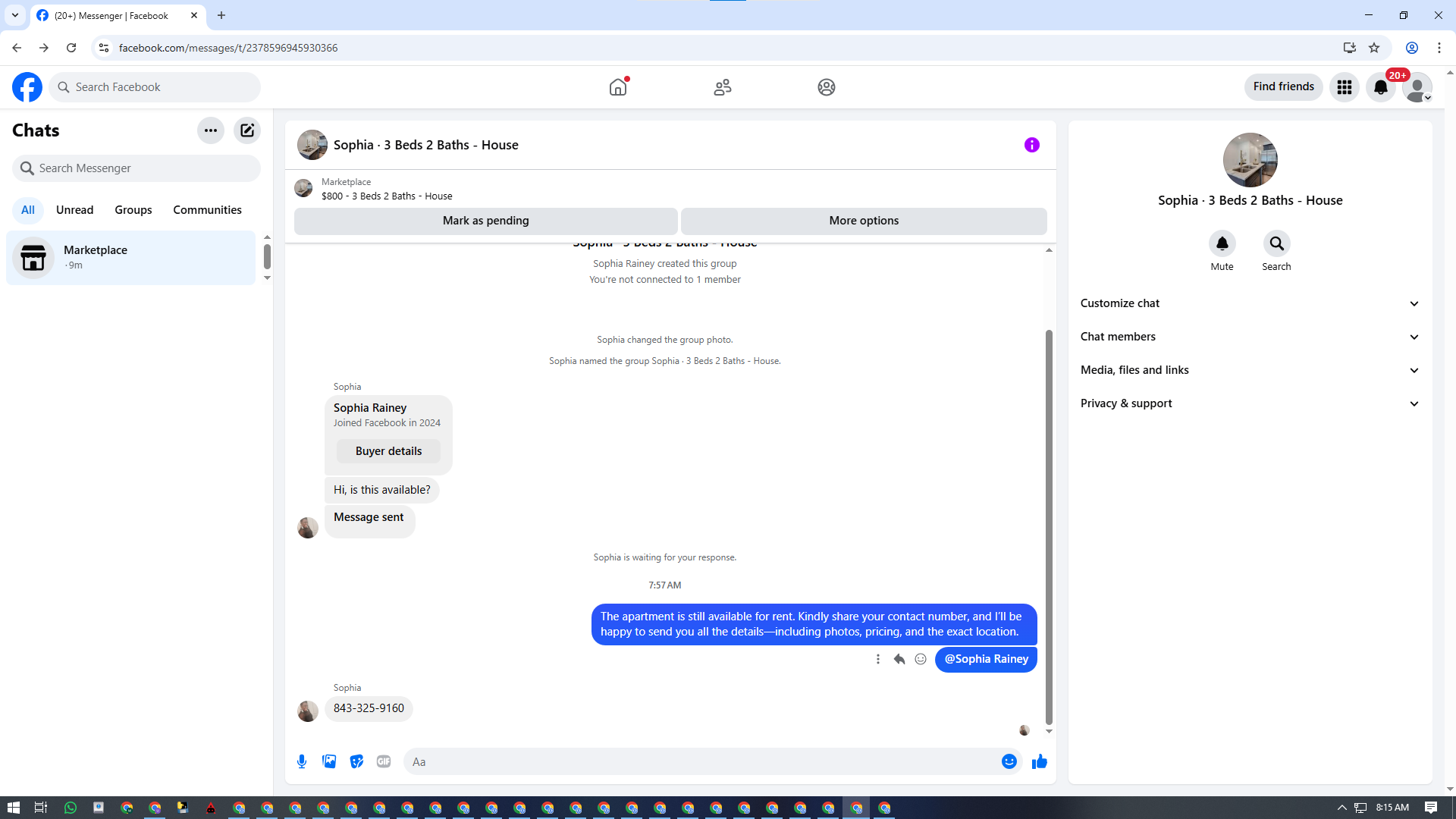Screen dimensions: 1456x819
Task: Record a voice clip with microphone icon
Action: click(x=302, y=761)
